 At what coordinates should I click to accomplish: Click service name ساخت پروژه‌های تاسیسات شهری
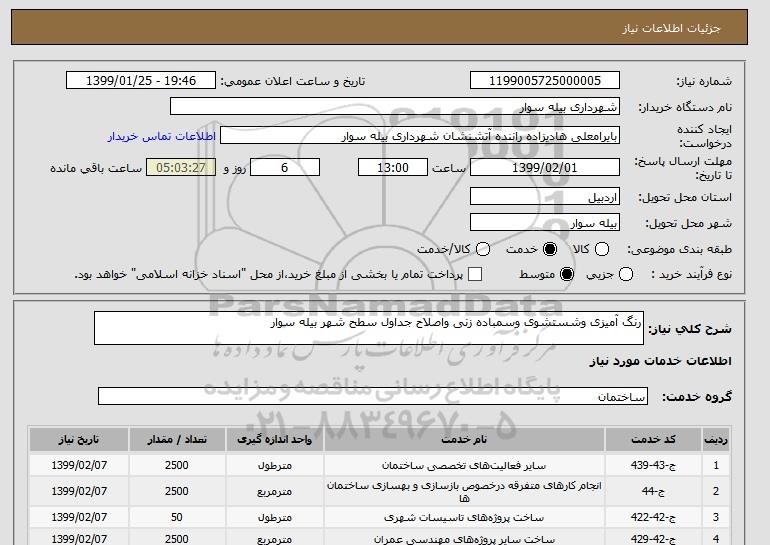[x=464, y=517]
